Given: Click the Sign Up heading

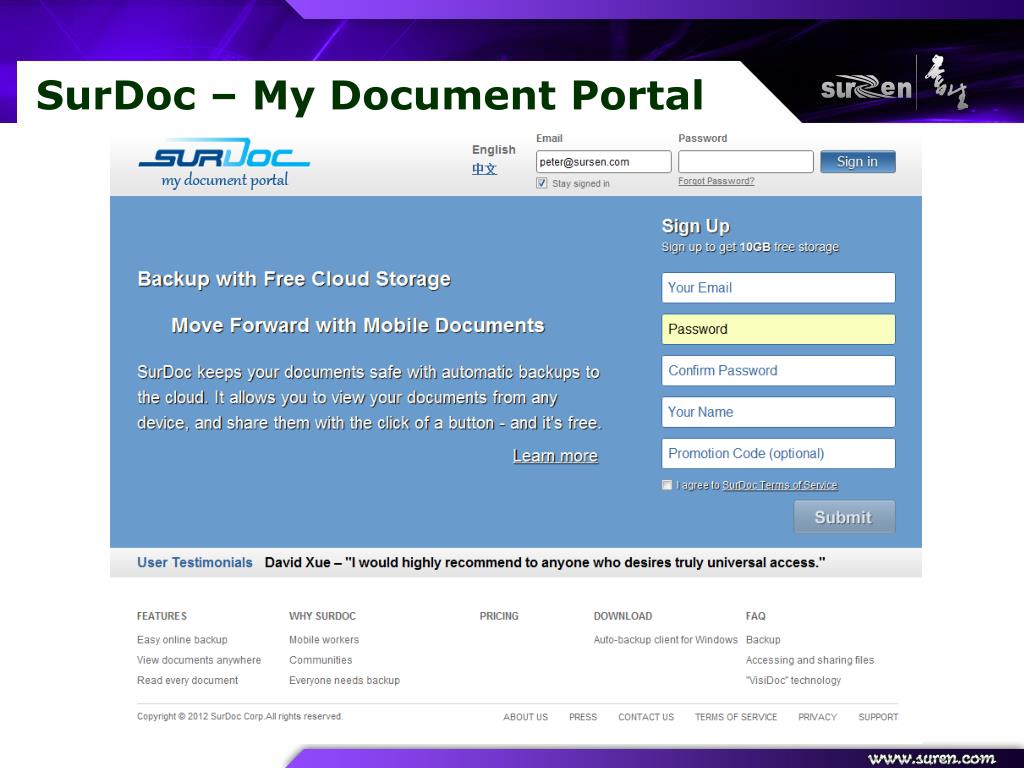Looking at the screenshot, I should pyautogui.click(x=696, y=226).
